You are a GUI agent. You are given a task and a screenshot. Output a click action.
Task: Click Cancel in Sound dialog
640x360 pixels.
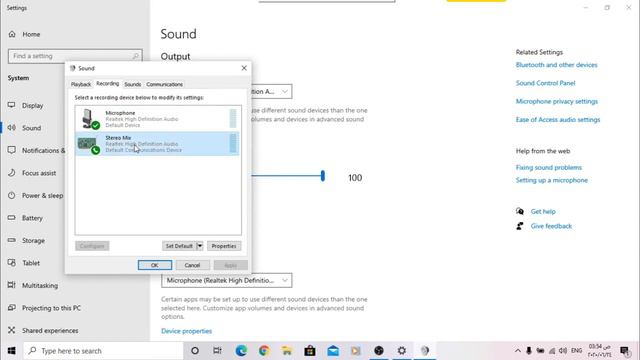(x=192, y=265)
